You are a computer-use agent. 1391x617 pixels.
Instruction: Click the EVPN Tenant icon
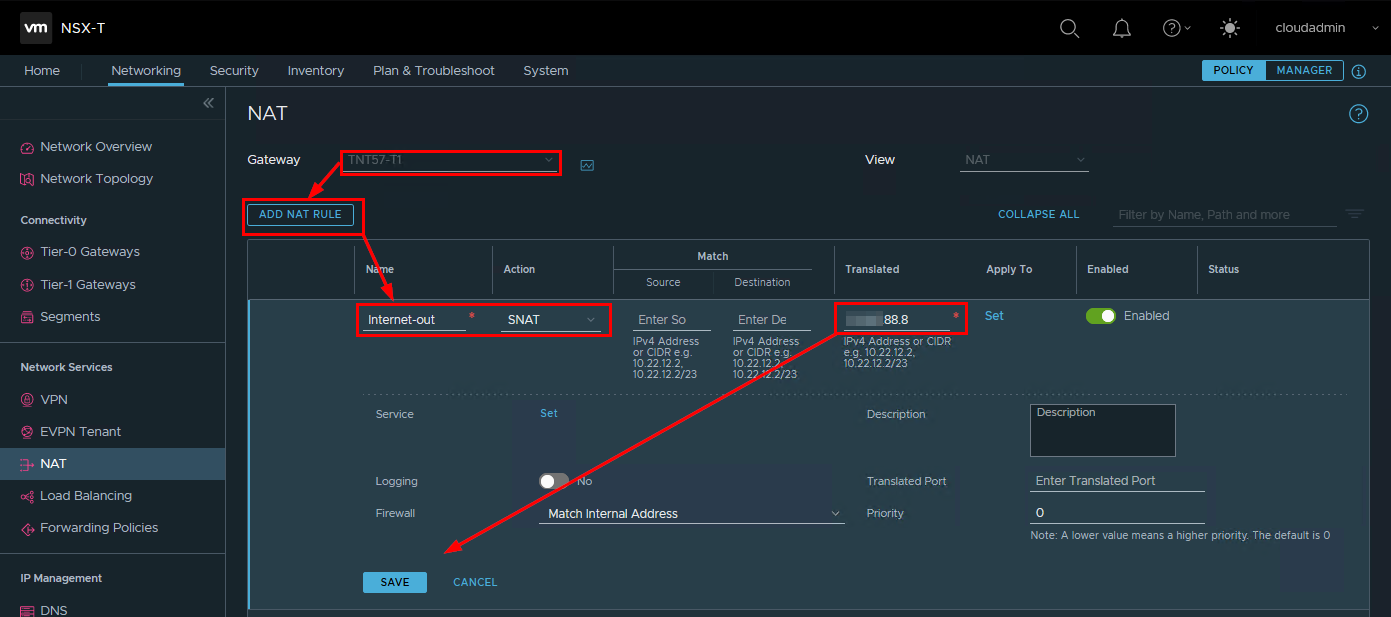click(27, 432)
